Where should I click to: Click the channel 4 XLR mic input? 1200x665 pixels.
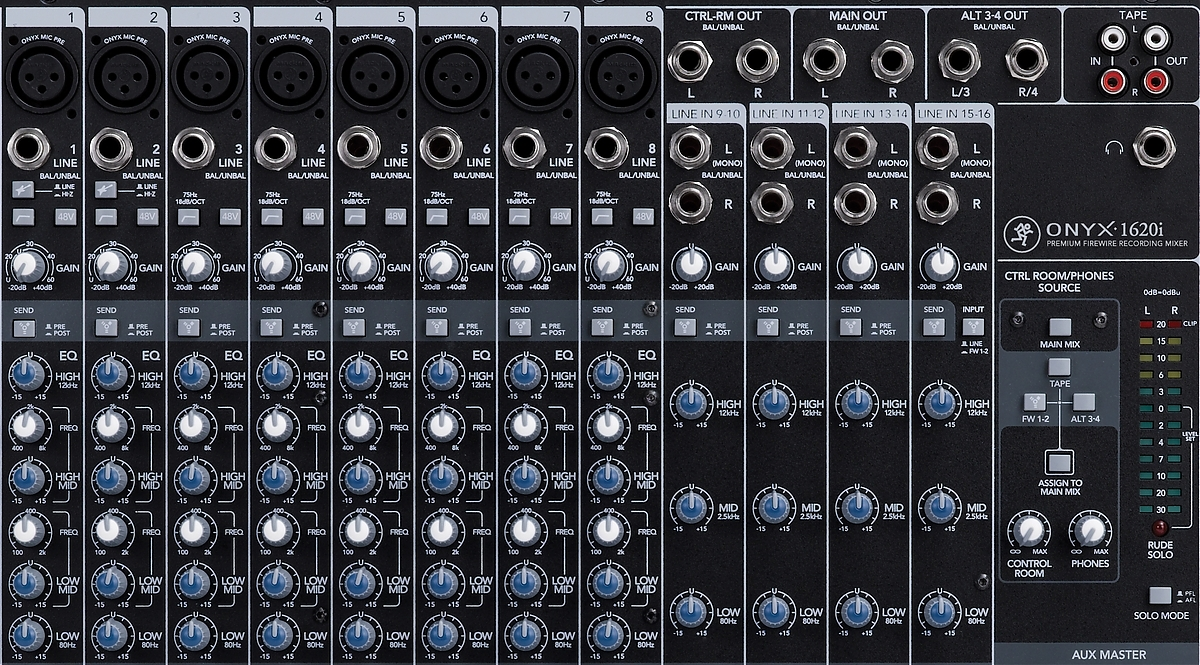[x=290, y=76]
